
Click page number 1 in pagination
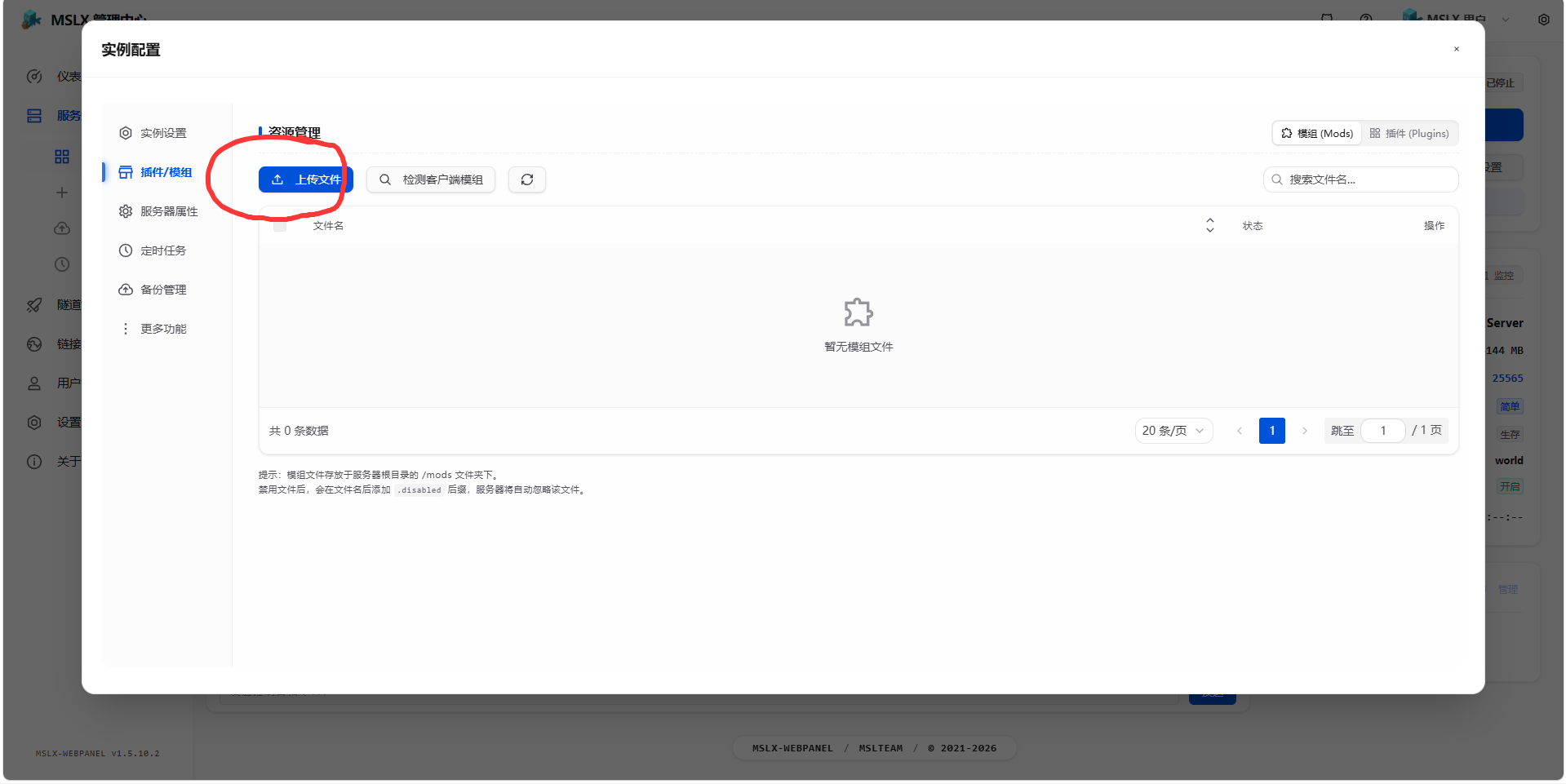1272,431
